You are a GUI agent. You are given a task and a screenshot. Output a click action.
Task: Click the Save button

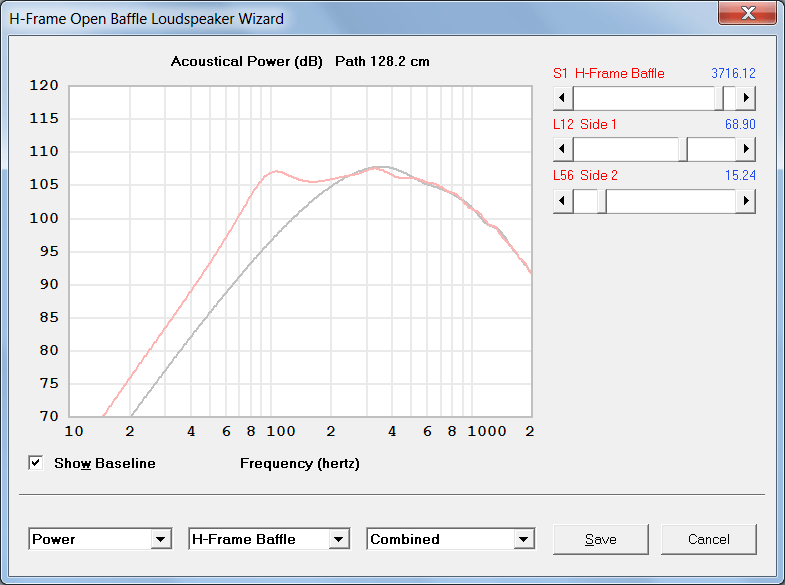[x=601, y=539]
